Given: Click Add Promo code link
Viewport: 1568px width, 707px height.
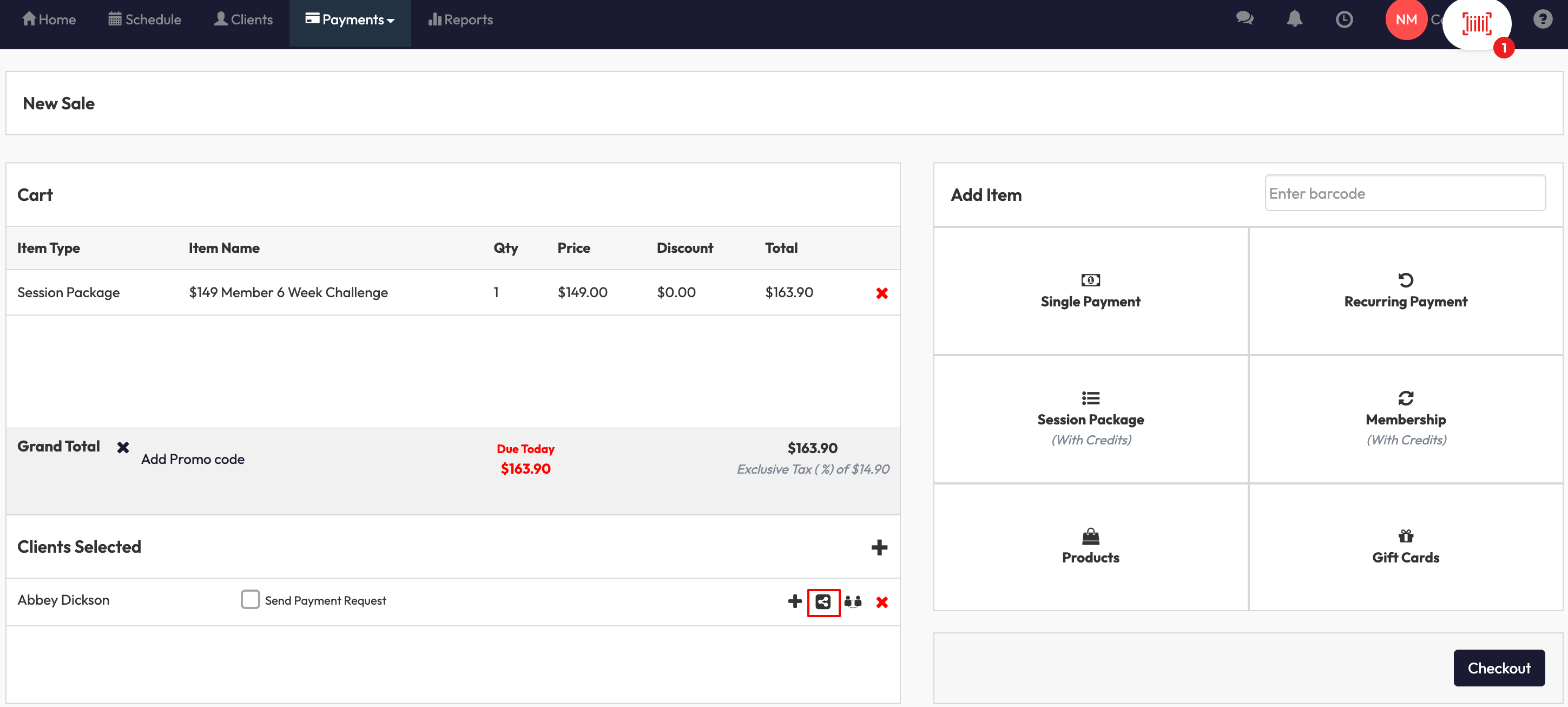Looking at the screenshot, I should point(193,459).
